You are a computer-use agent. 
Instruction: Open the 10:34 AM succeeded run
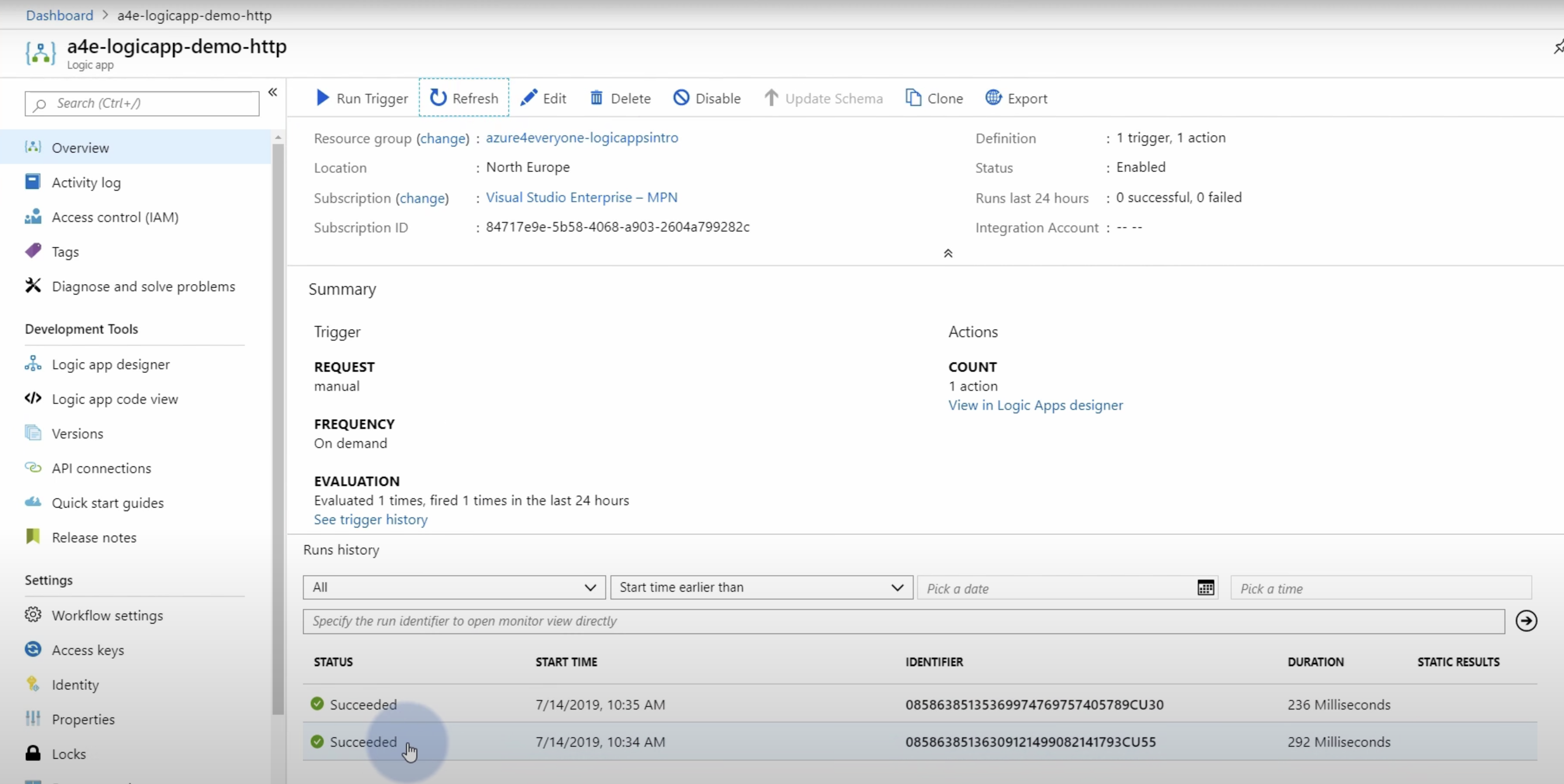pos(920,741)
